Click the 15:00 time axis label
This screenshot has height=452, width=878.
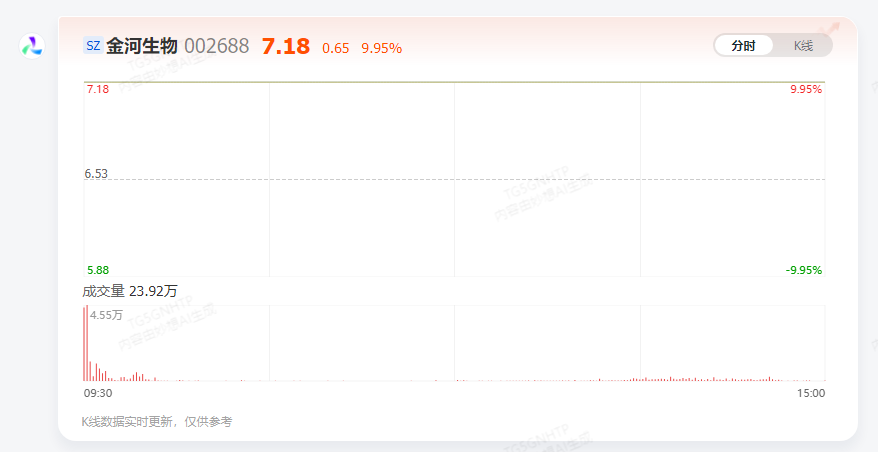point(811,393)
